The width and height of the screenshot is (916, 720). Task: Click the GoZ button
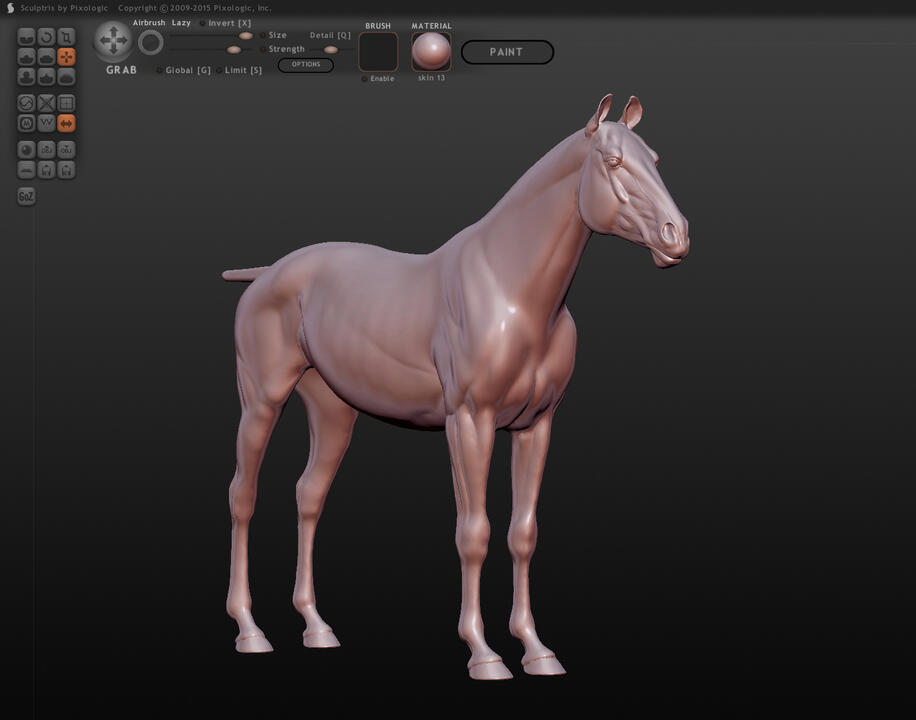(26, 196)
